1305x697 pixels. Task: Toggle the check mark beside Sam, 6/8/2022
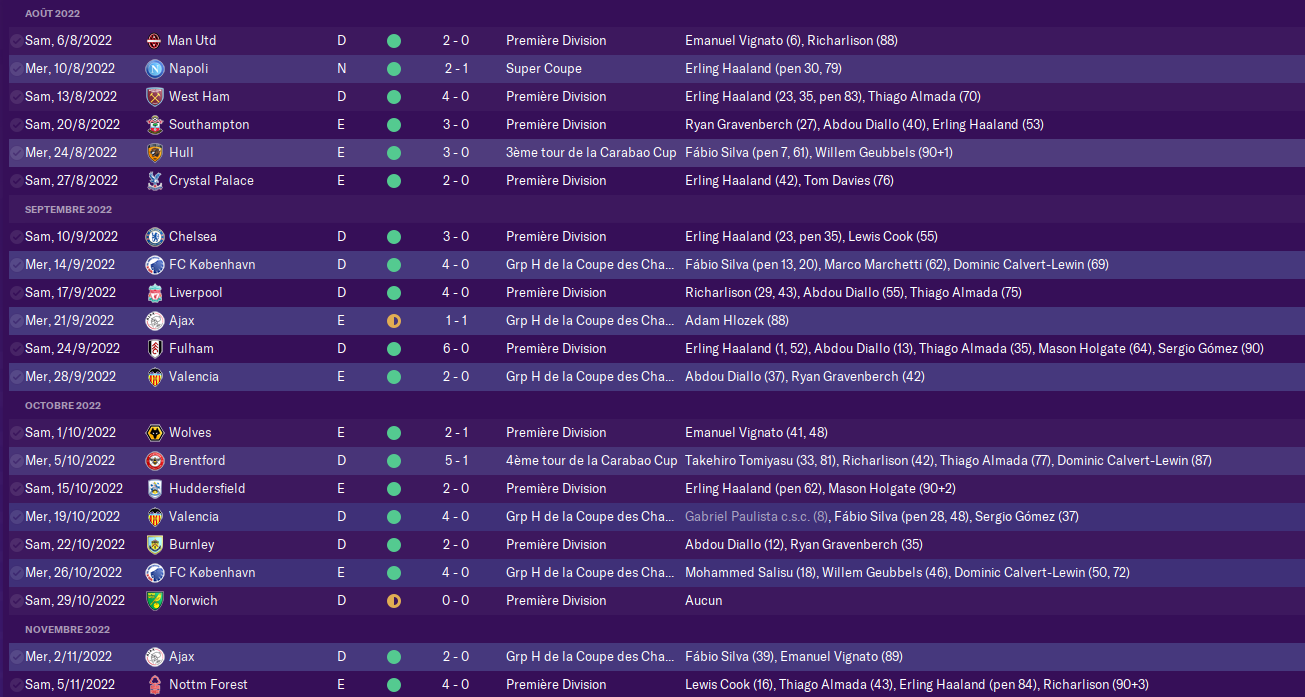(16, 41)
